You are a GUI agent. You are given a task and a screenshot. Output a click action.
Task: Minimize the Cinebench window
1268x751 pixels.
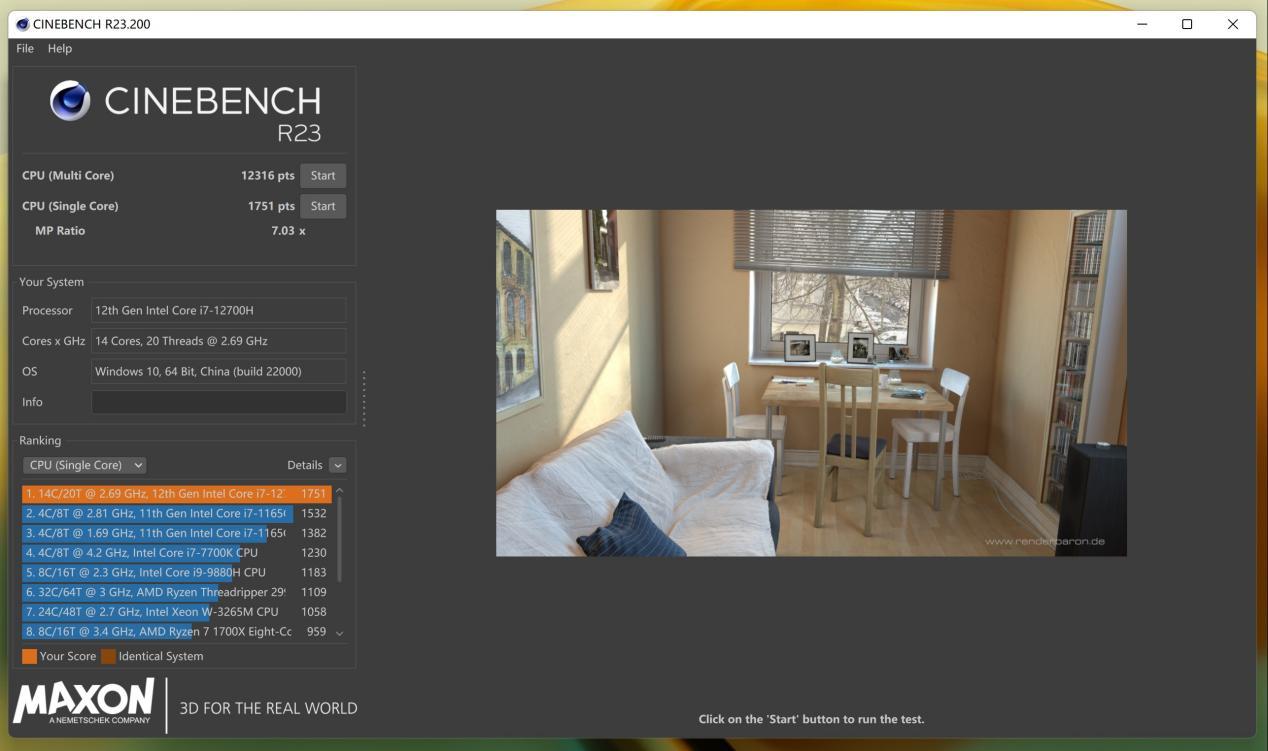pyautogui.click(x=1142, y=24)
